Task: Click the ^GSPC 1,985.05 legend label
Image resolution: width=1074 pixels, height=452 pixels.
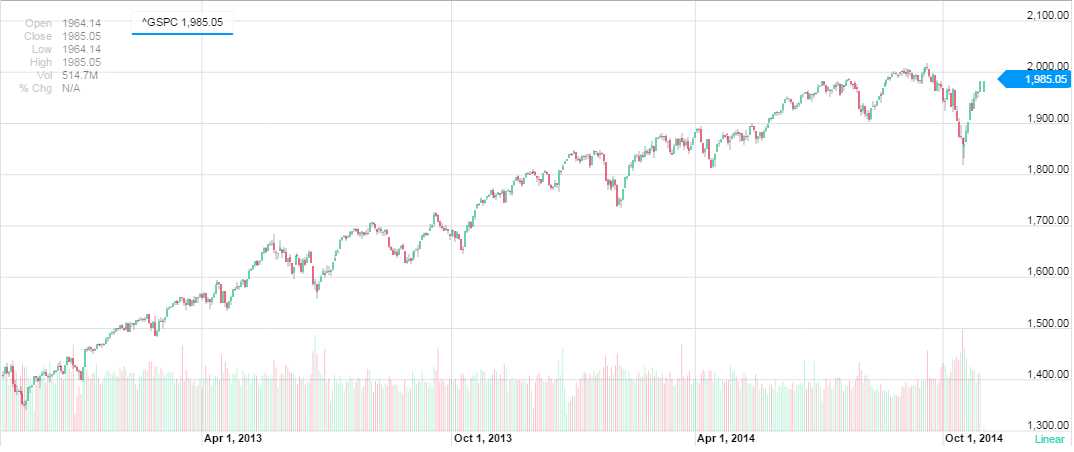Action: click(182, 22)
